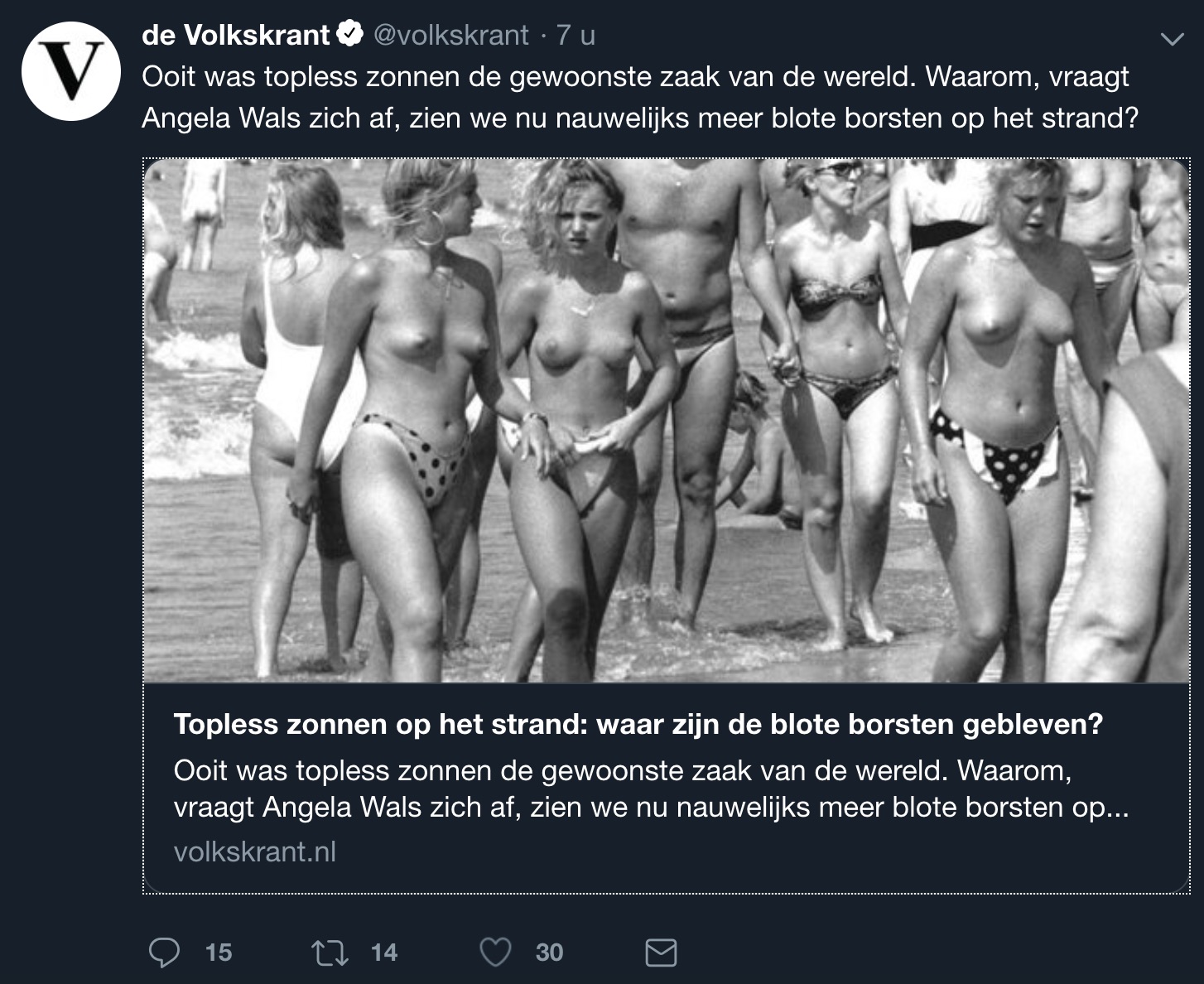1204x984 pixels.
Task: Retweet with the arrows icon
Action: (330, 952)
